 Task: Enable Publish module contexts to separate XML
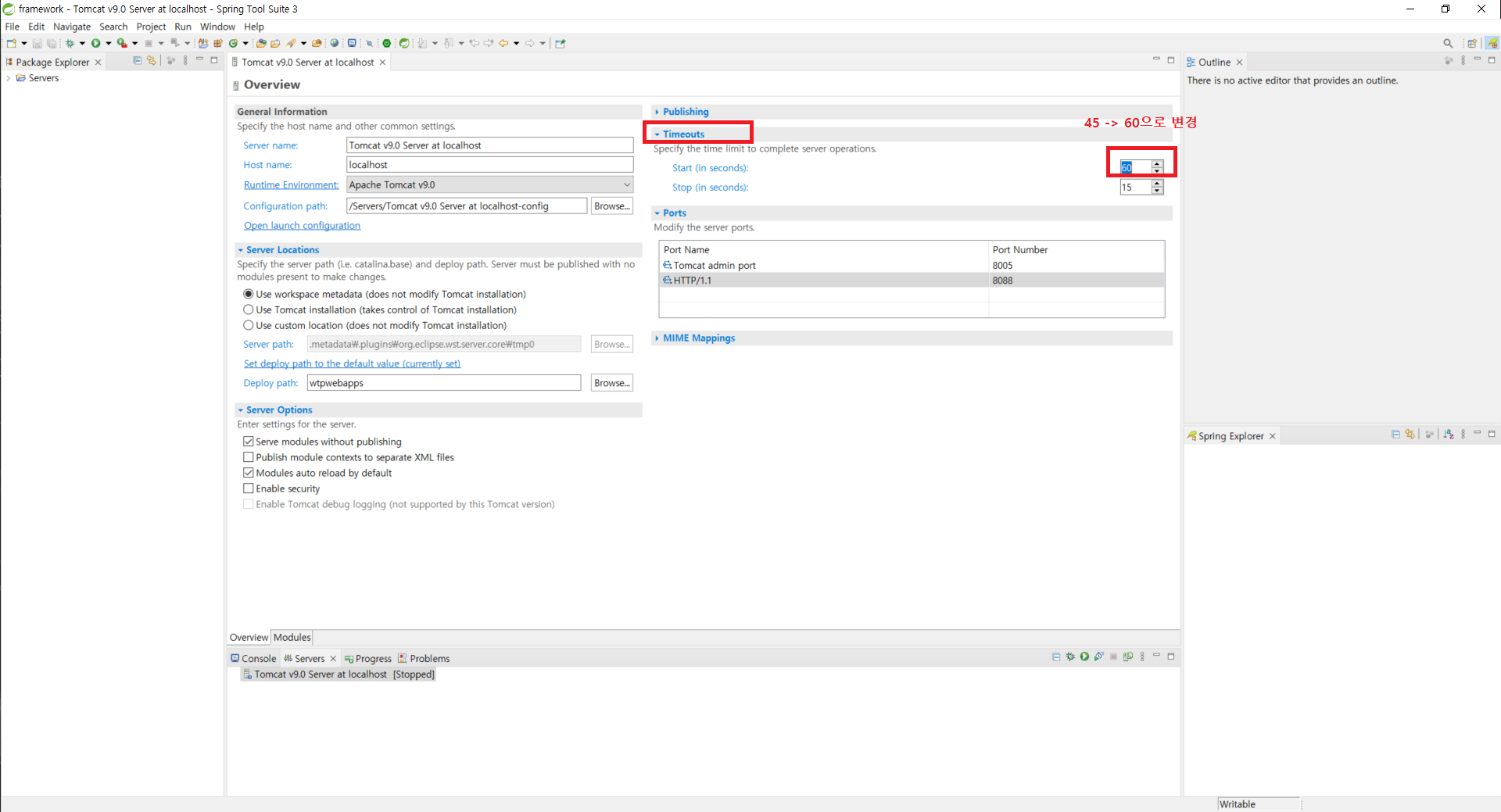(x=249, y=457)
